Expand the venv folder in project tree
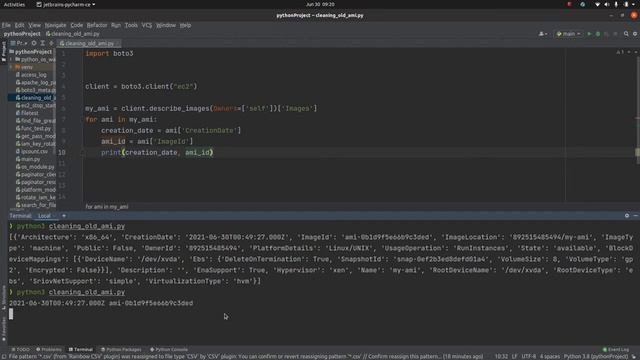Viewport: 640px width, 360px height. tap(11, 67)
